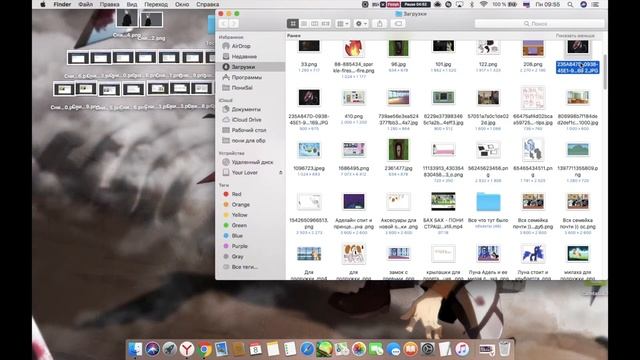Select the 2361477.jpg file
The width and height of the screenshot is (640, 360).
(398, 149)
